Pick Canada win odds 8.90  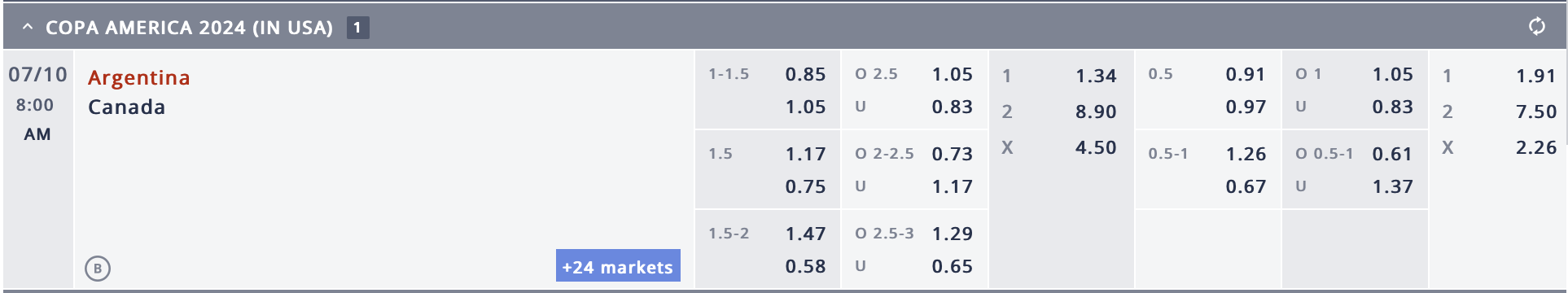pos(1096,112)
